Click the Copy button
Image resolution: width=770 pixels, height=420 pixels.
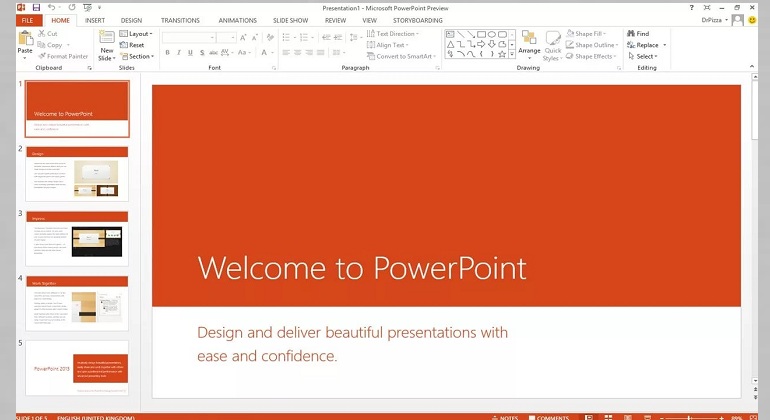50,45
